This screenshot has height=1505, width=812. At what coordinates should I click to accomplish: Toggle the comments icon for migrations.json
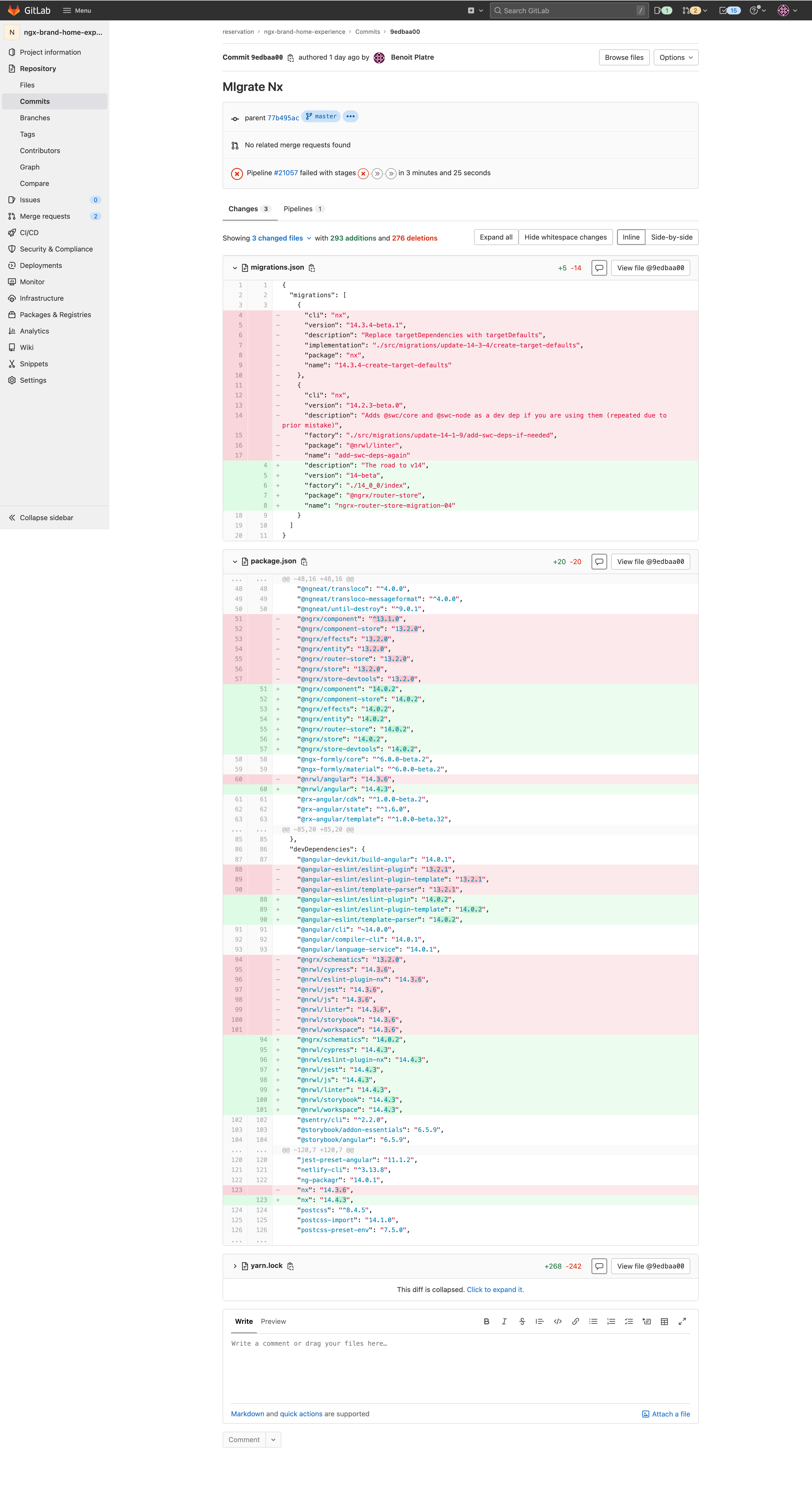tap(599, 268)
